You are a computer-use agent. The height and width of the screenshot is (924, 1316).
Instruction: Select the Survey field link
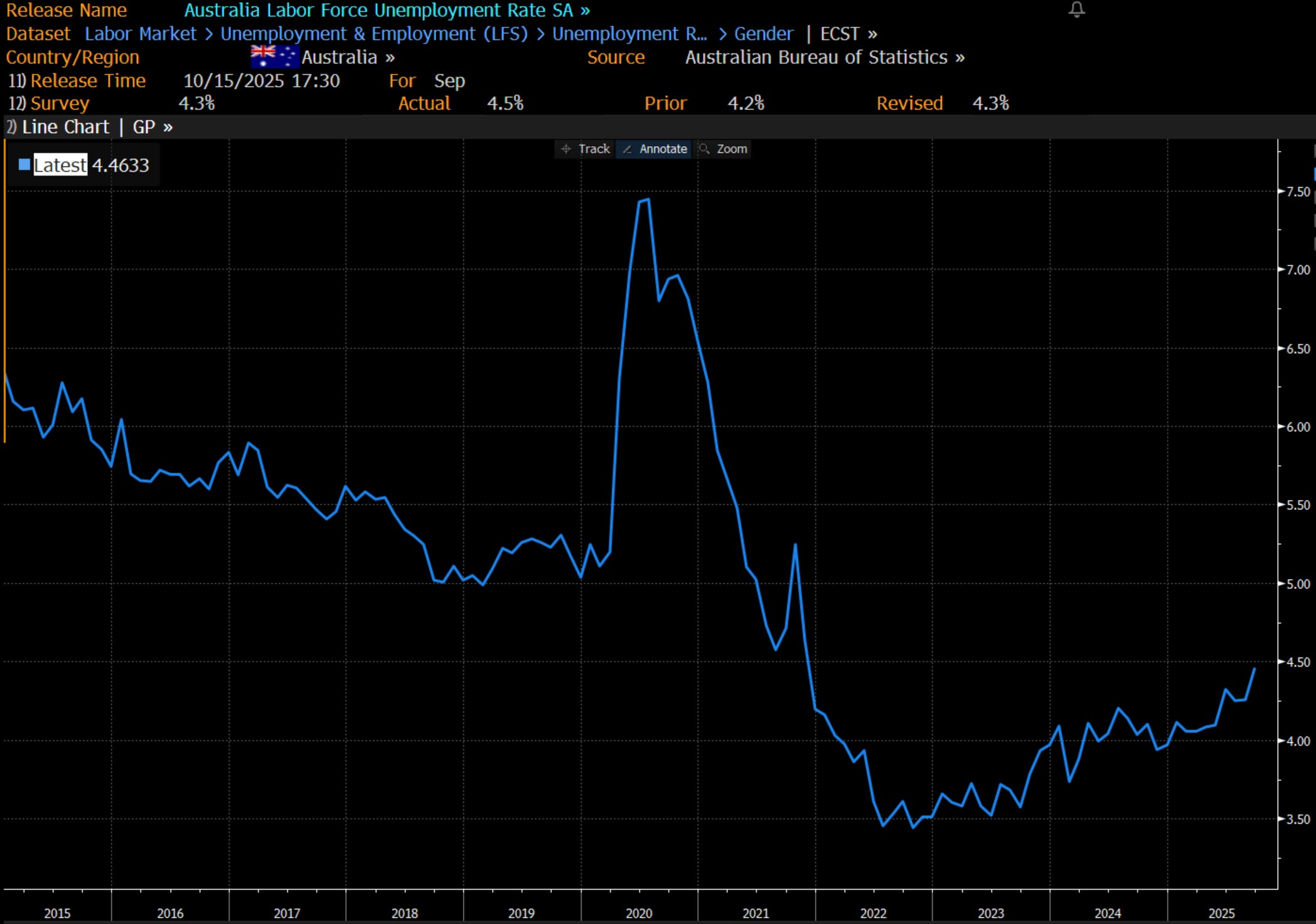click(60, 104)
